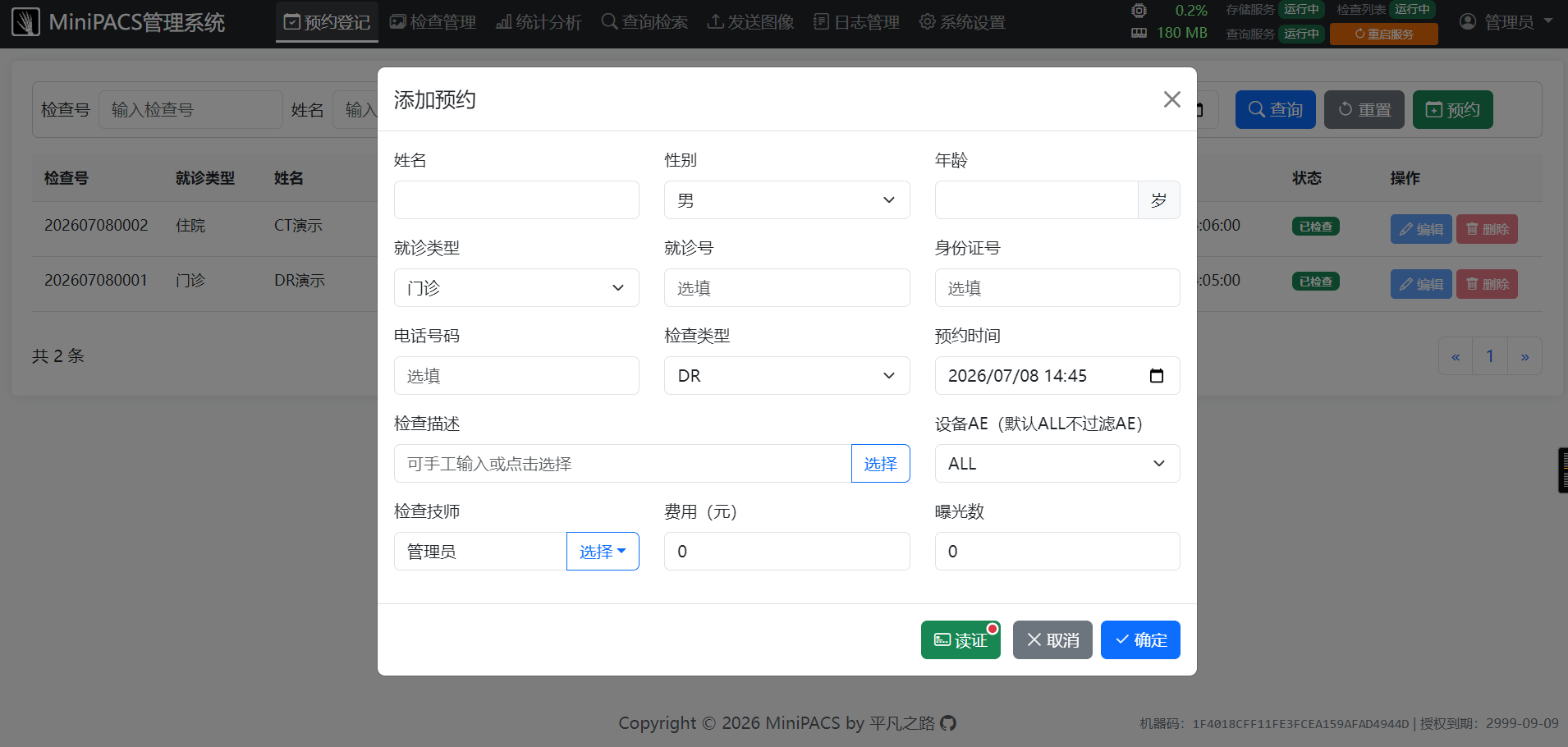The image size is (1568, 747).
Task: Go to previous page «
Action: [x=1456, y=356]
